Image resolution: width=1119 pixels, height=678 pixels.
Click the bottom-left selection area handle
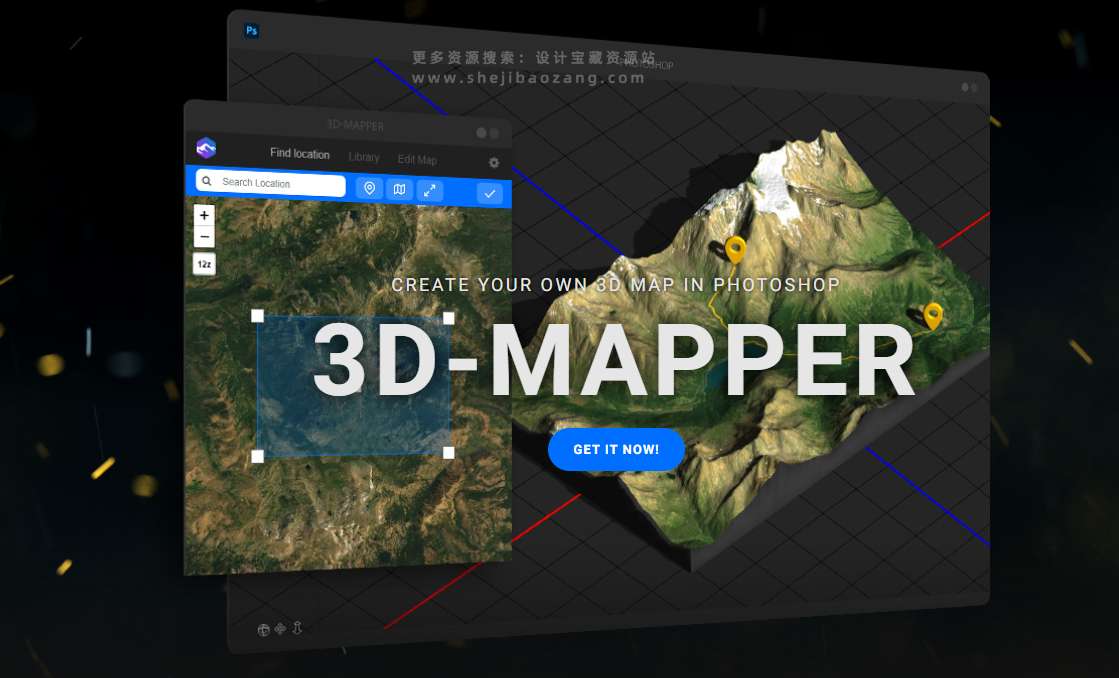point(258,456)
